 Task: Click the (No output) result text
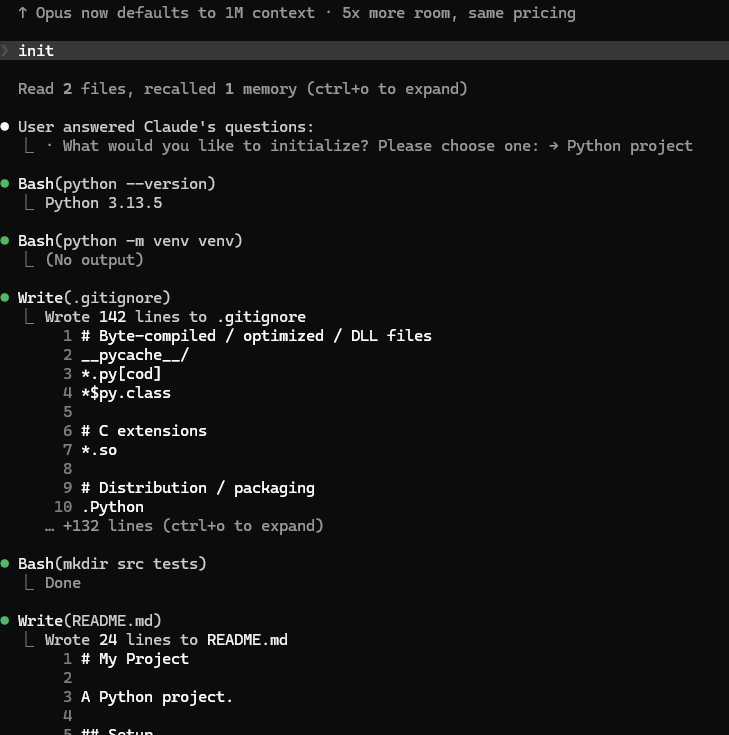point(94,260)
